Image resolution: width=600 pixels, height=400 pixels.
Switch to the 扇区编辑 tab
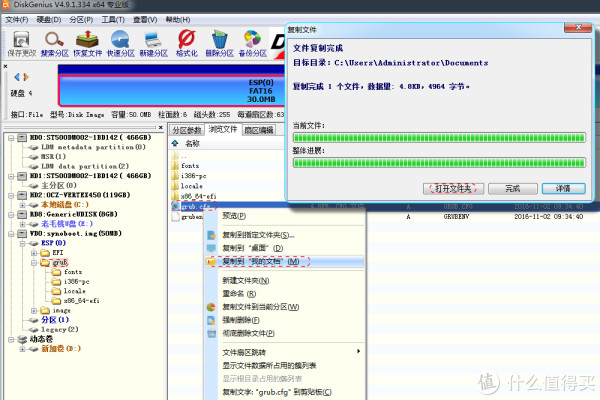click(x=259, y=130)
